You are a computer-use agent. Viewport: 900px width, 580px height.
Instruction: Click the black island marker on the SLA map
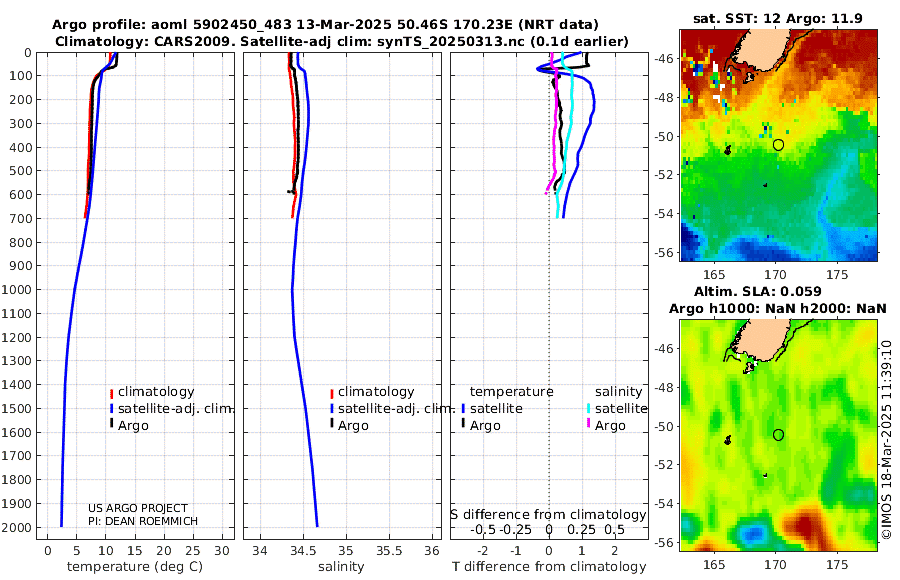coord(728,440)
